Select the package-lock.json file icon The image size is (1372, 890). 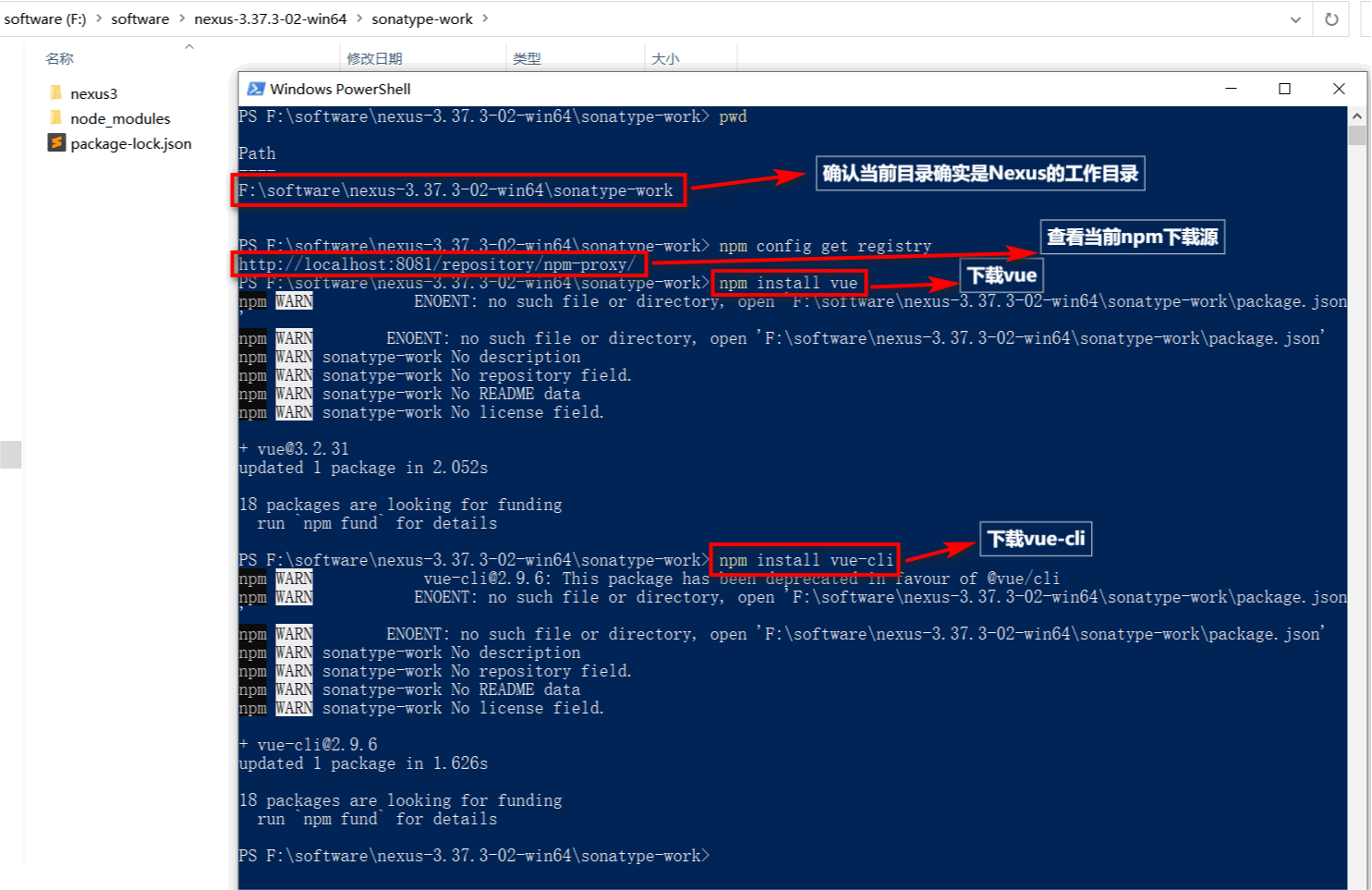point(56,142)
